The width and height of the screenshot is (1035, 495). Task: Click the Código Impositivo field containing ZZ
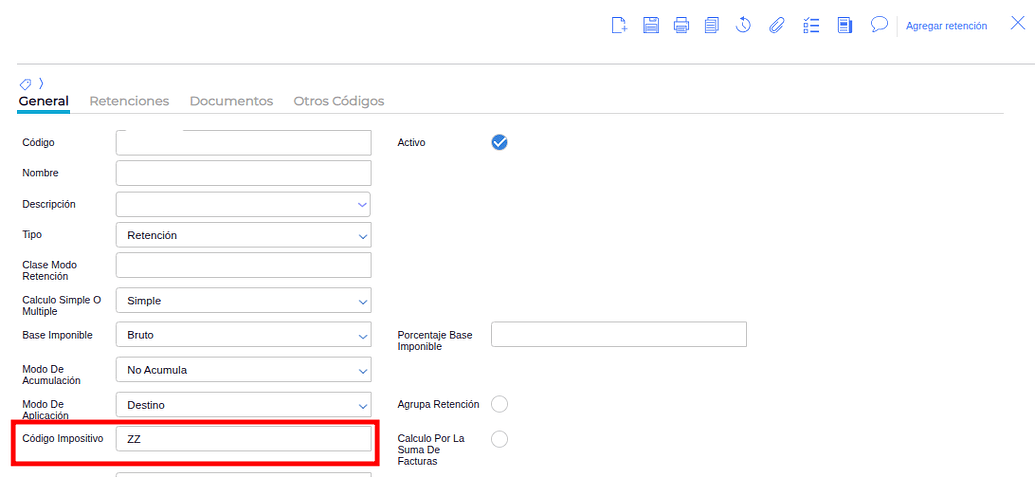click(x=243, y=439)
